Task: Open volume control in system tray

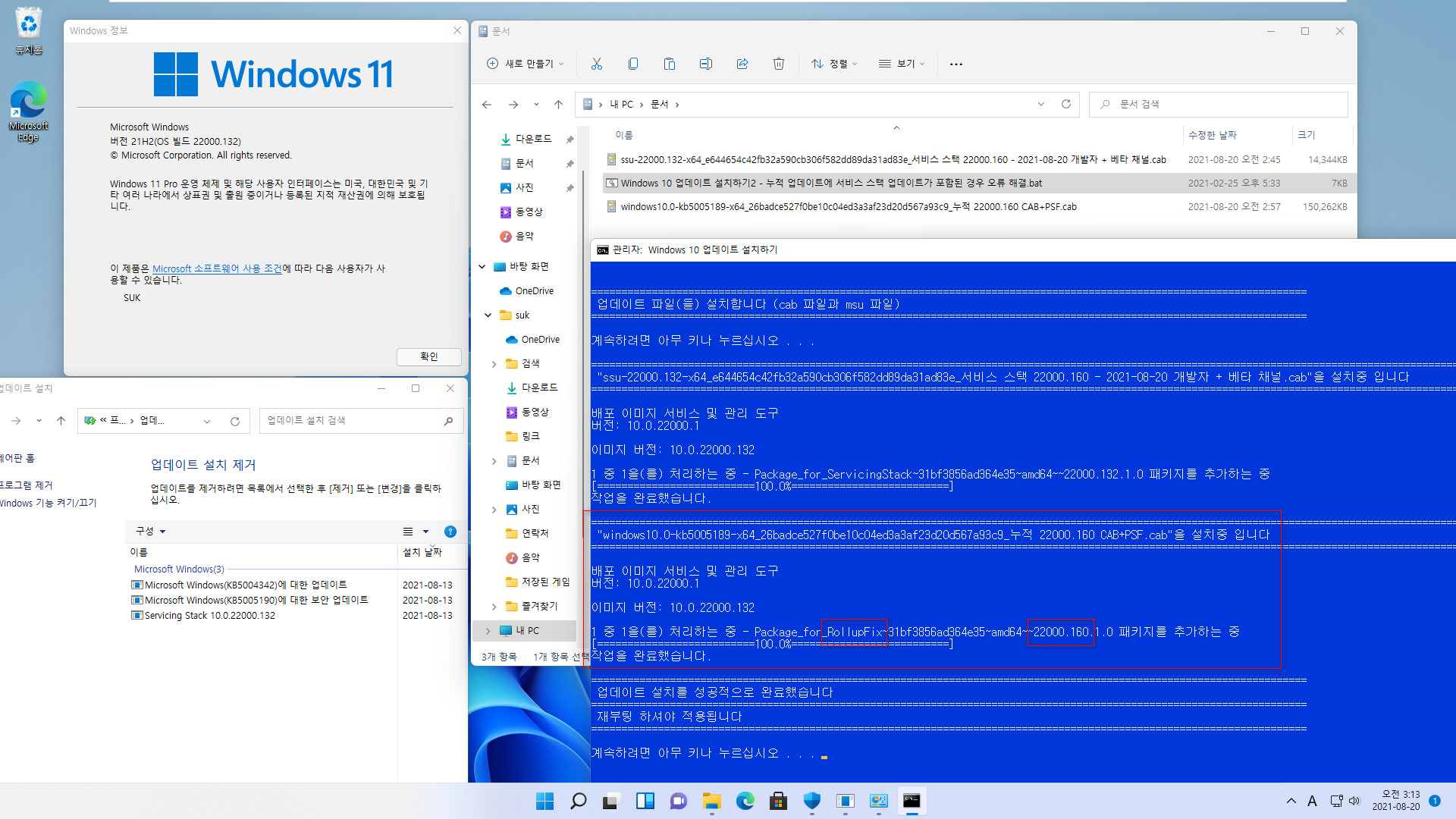Action: 1354,801
